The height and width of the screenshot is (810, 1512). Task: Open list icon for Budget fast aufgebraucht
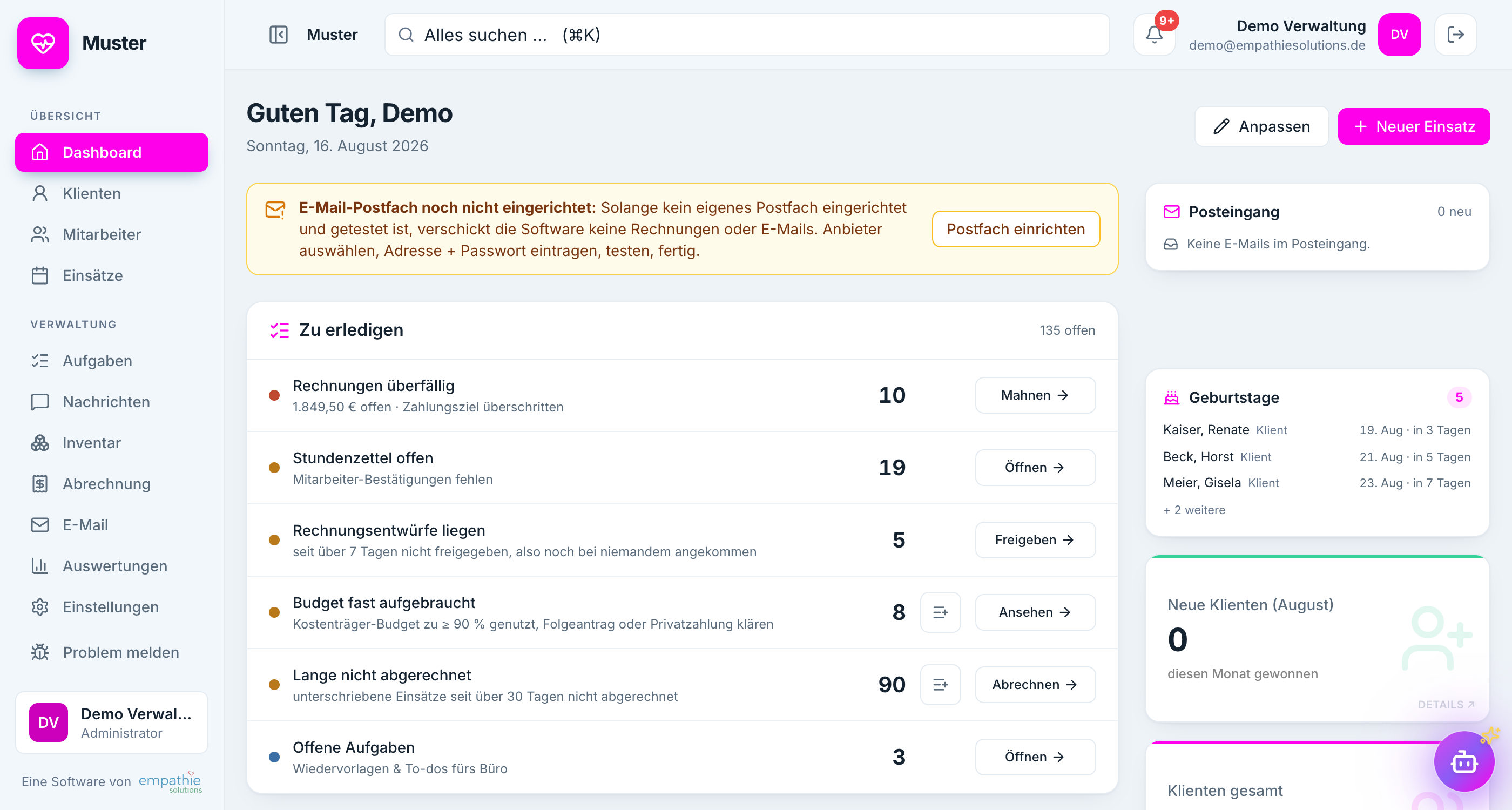940,612
